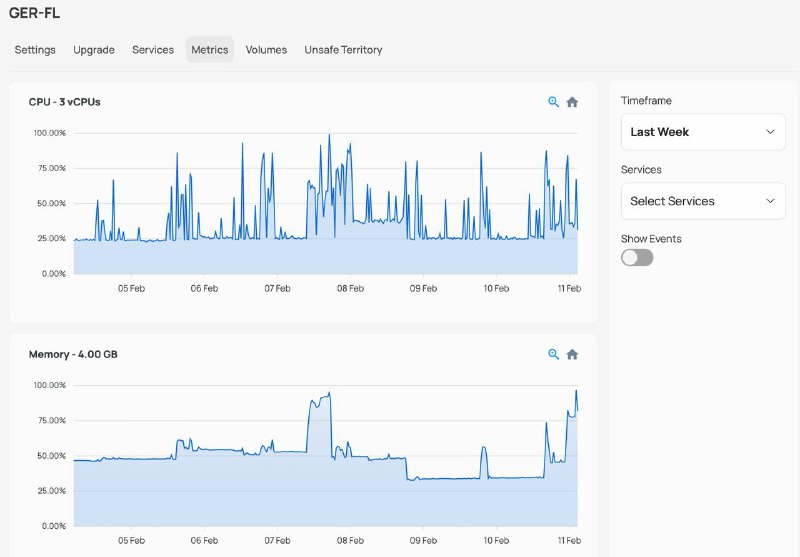
Task: Open the Timeframe dropdown showing Last Week
Action: pos(702,132)
